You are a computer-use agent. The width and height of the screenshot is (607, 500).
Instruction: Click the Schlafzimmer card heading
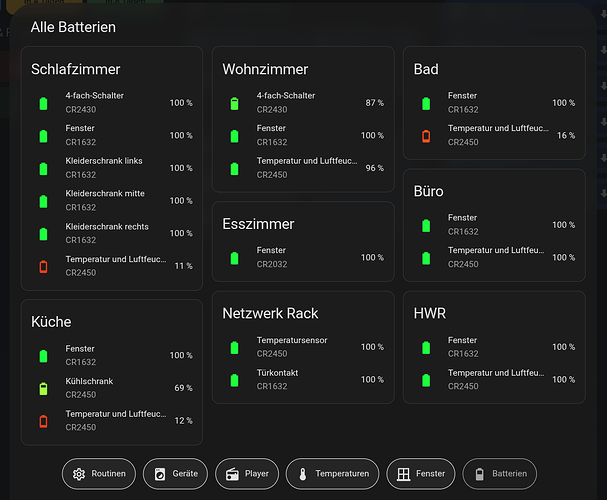(75, 69)
